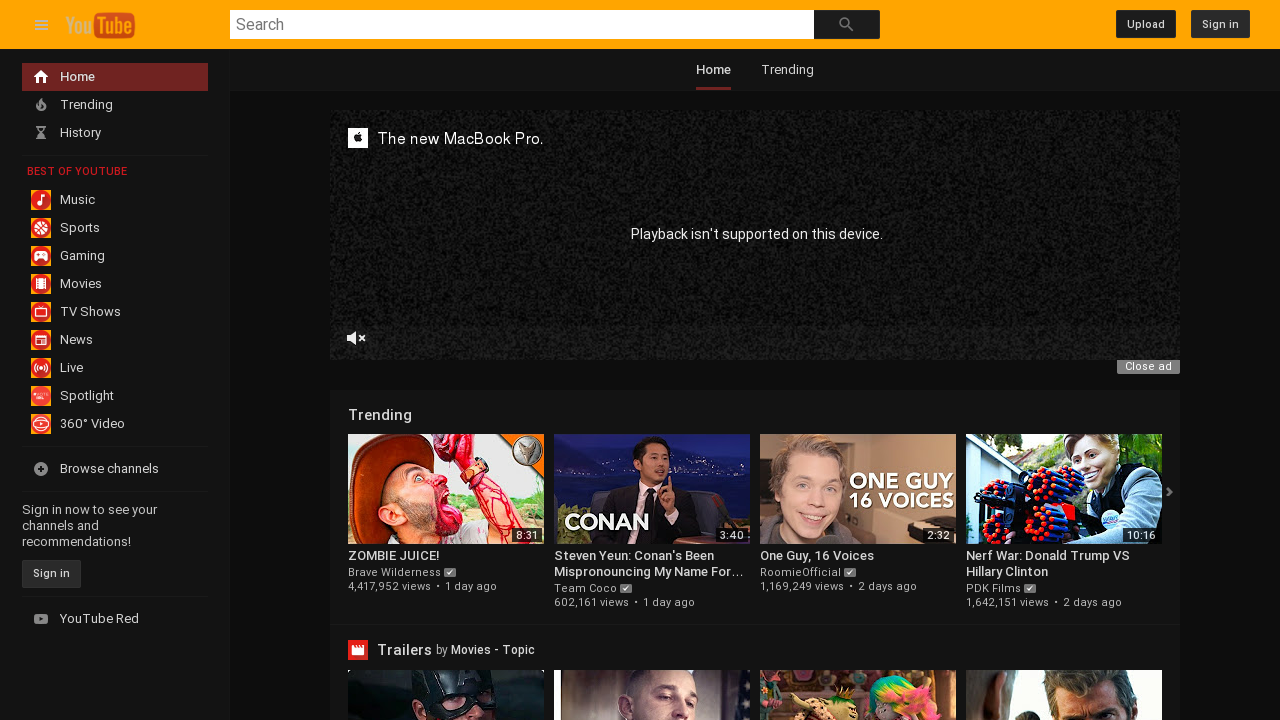Open the Nerf War video thumbnail
Screen dimensions: 1280x720
[x=1064, y=489]
